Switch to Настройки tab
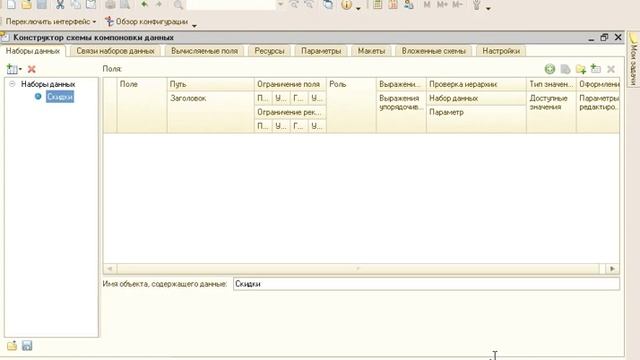Image resolution: width=640 pixels, height=360 pixels. (x=501, y=51)
